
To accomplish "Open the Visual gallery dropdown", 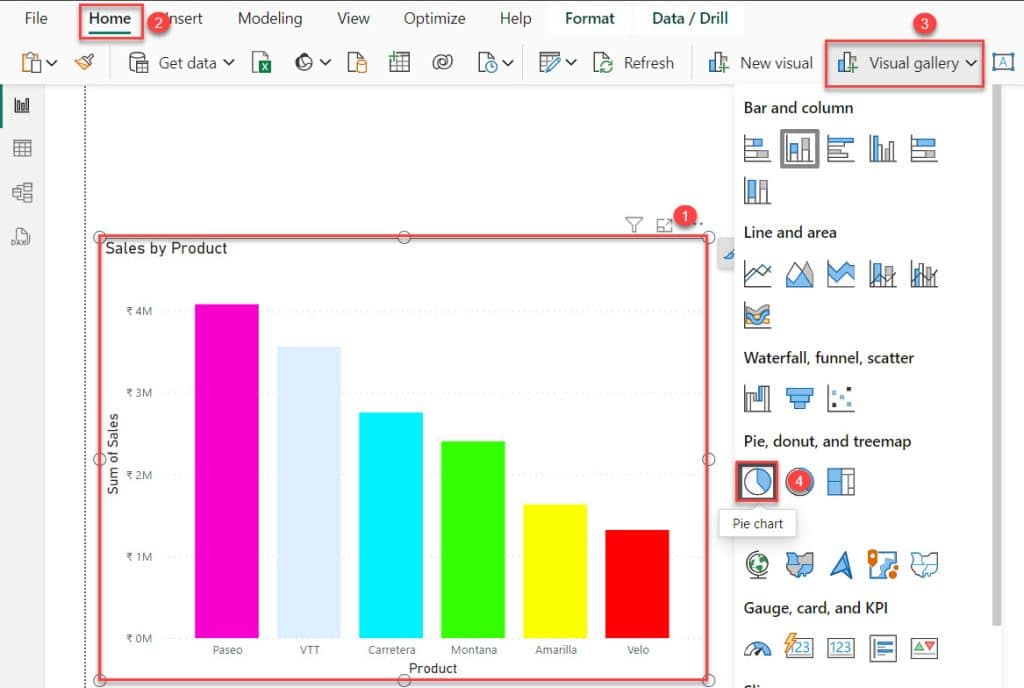I will pyautogui.click(x=904, y=63).
